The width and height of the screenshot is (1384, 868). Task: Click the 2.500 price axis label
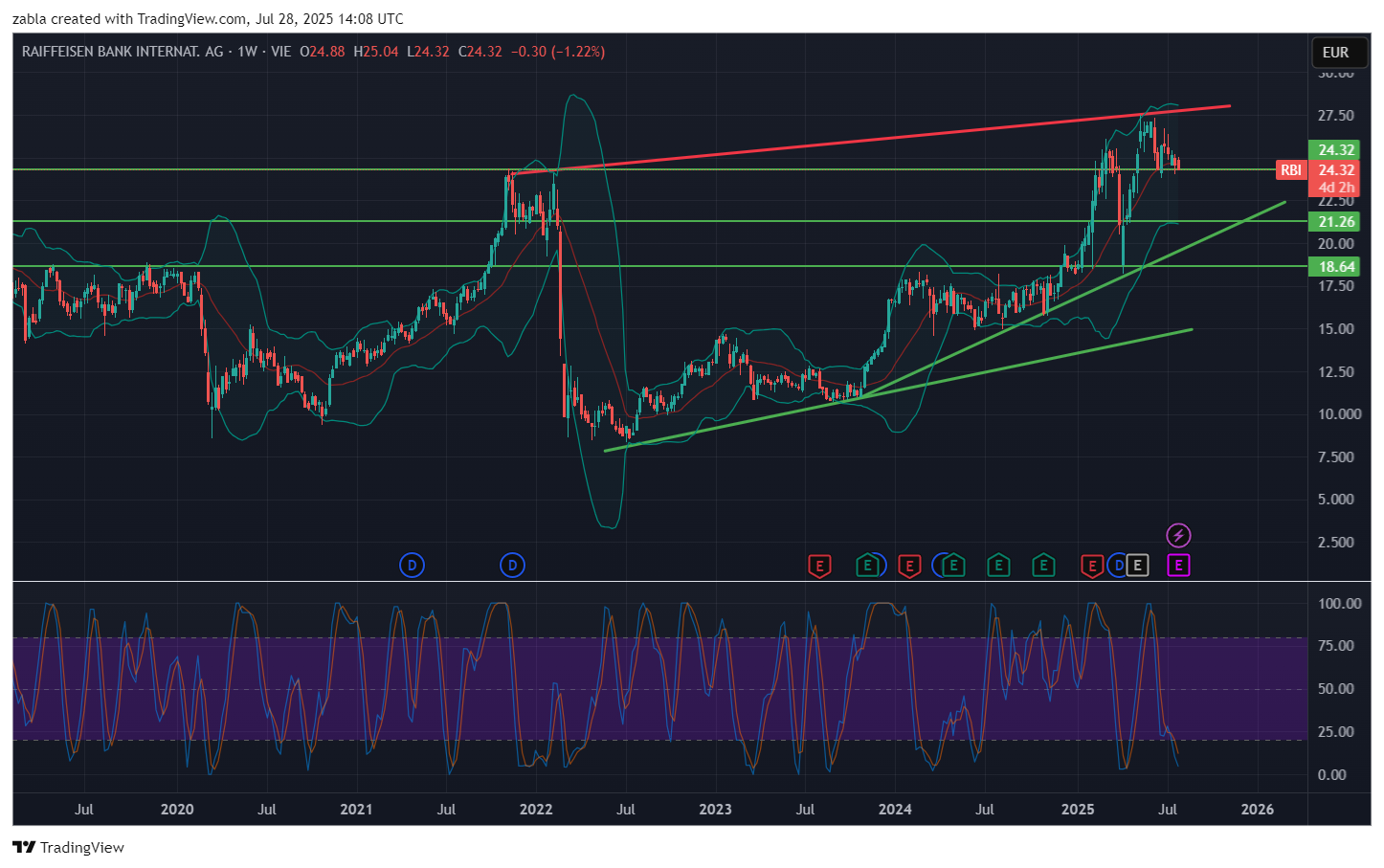point(1335,543)
